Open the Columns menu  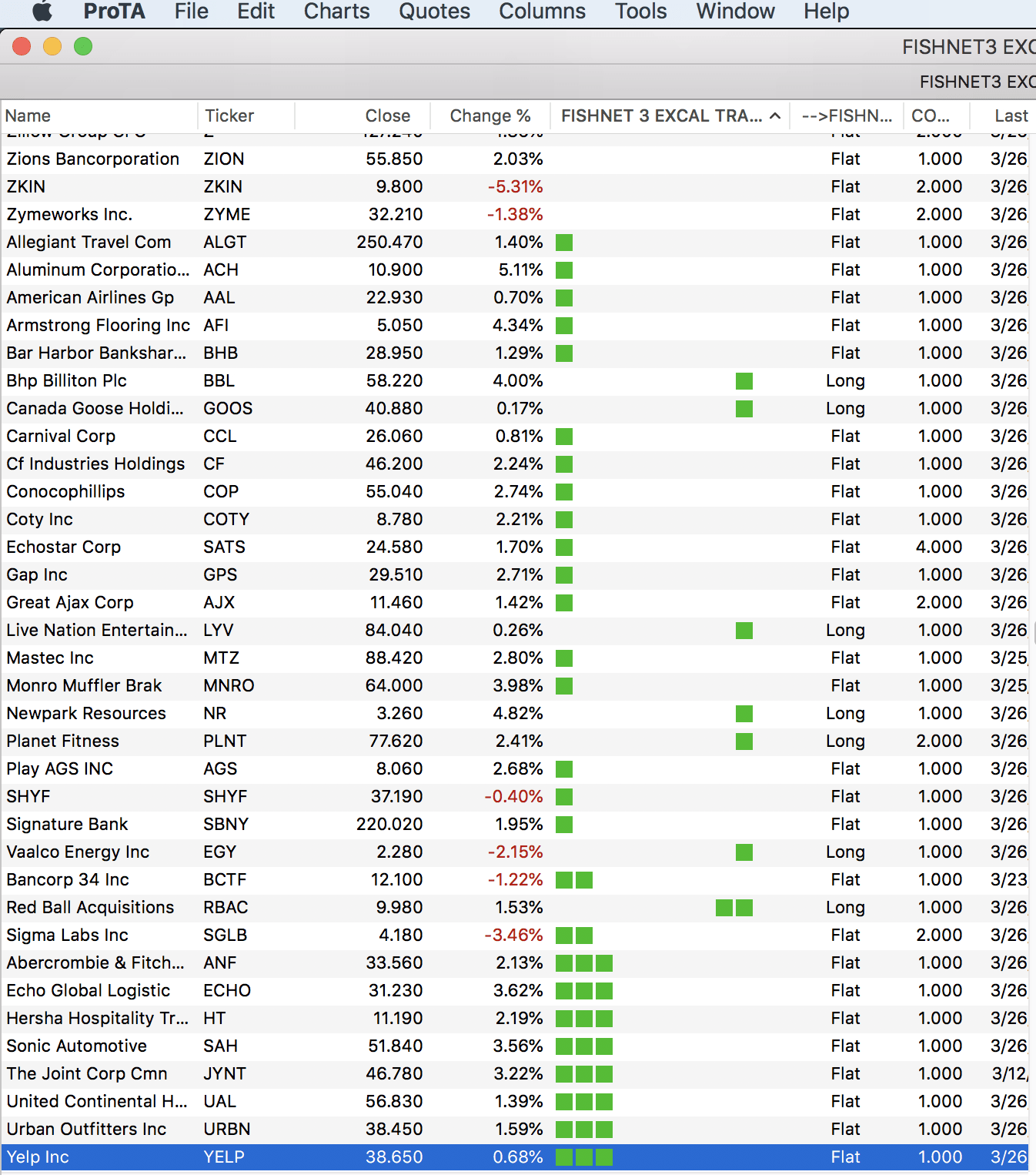[543, 12]
